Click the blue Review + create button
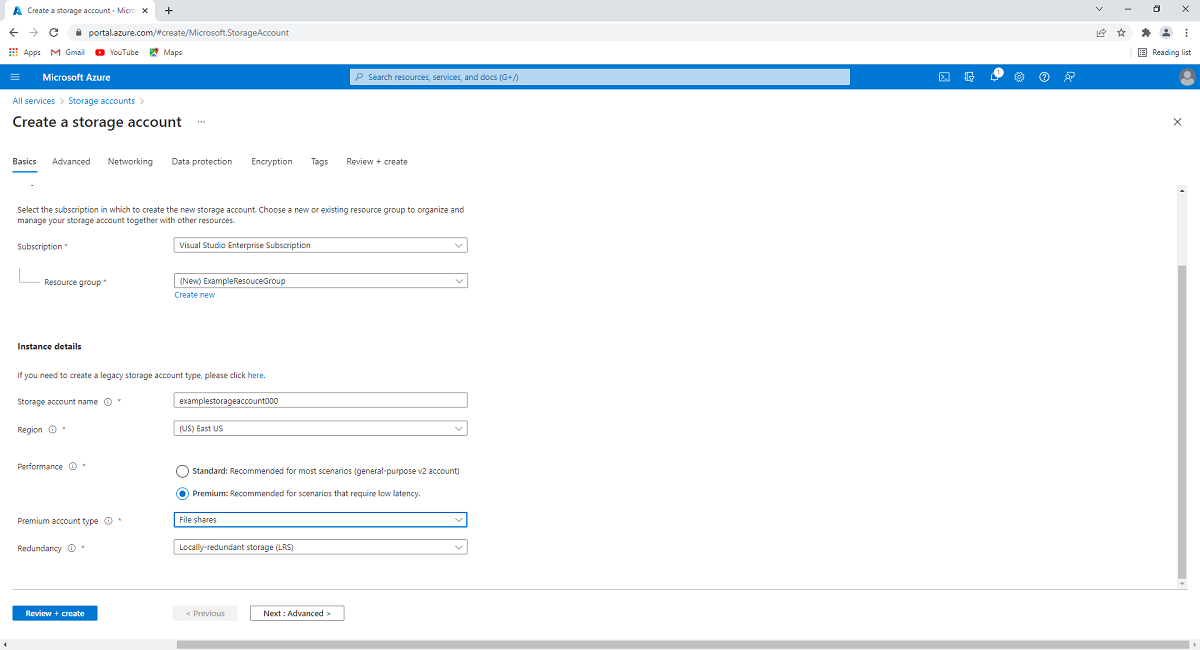Viewport: 1200px width, 650px height. click(55, 613)
